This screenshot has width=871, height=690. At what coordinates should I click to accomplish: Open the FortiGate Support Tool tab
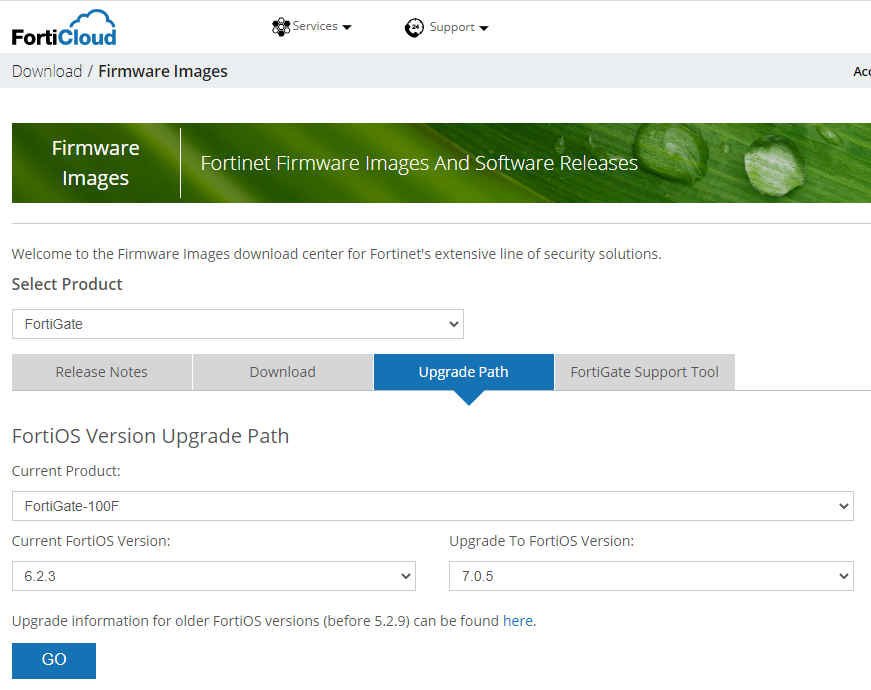(644, 372)
